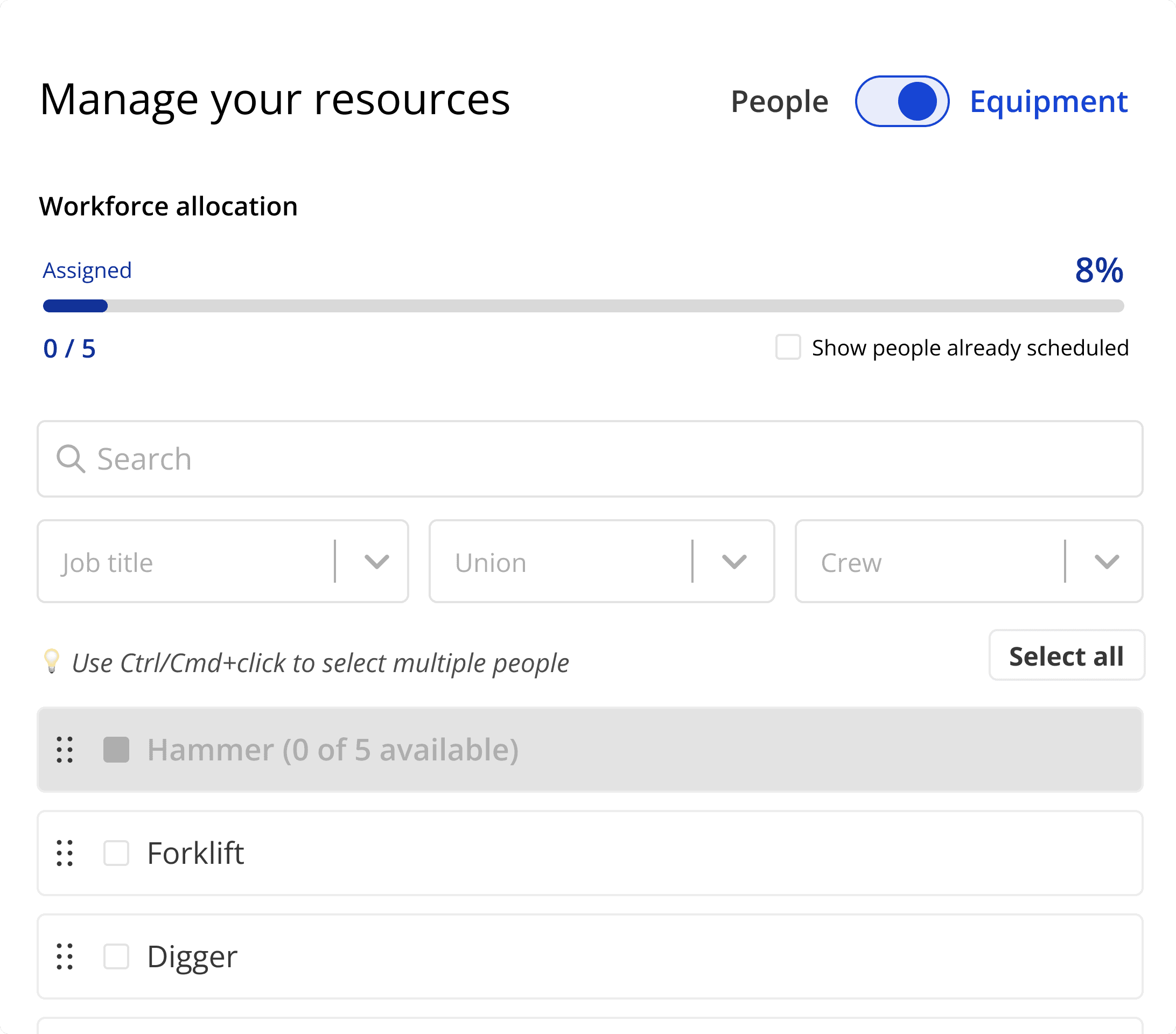Click the greyed Hammer checkbox
The width and height of the screenshot is (1176, 1034).
[x=116, y=749]
